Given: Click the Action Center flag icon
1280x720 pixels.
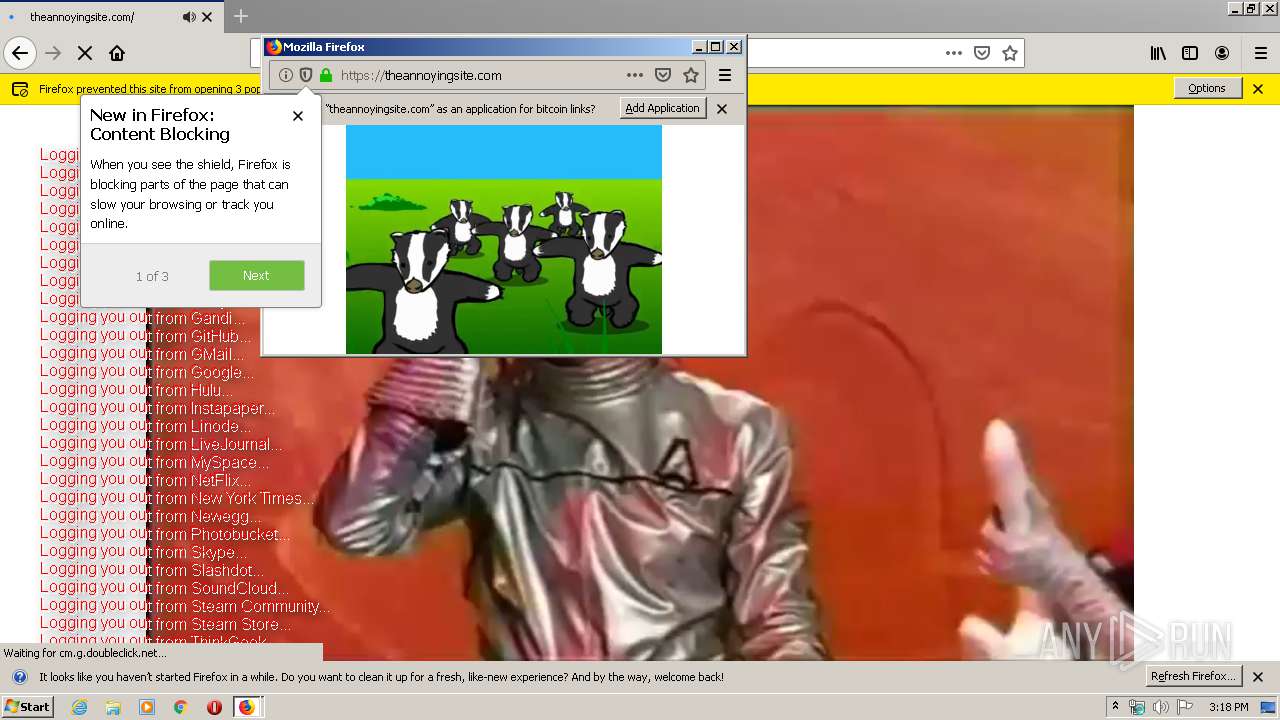Looking at the screenshot, I should pos(1185,707).
